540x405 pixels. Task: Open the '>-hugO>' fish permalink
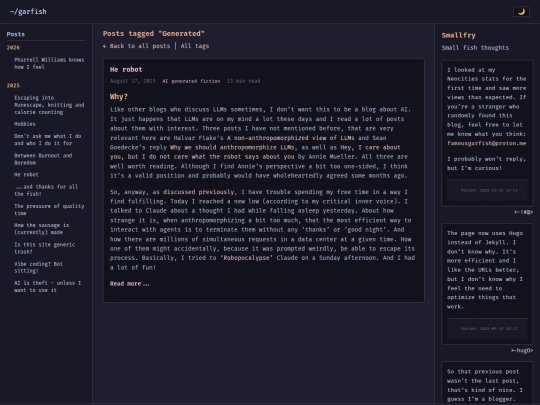(x=522, y=351)
